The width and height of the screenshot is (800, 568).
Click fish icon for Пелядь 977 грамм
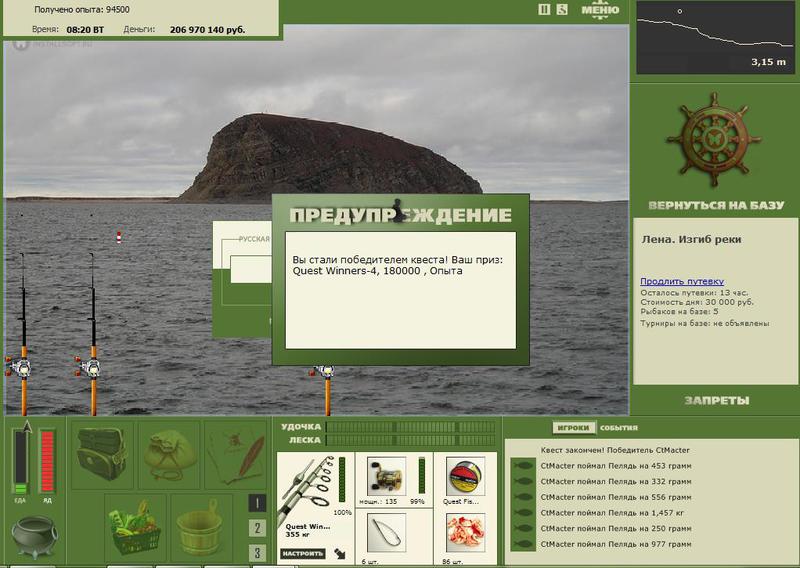pos(523,545)
